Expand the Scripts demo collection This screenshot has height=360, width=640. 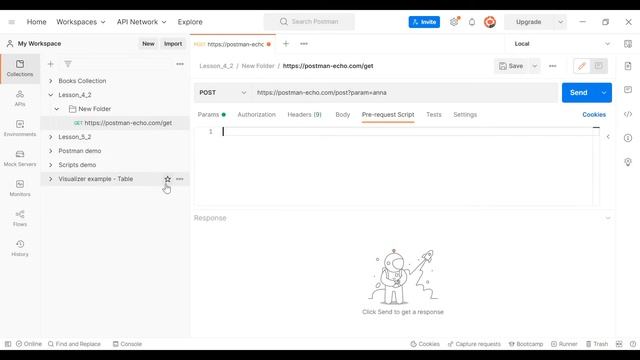(x=51, y=165)
